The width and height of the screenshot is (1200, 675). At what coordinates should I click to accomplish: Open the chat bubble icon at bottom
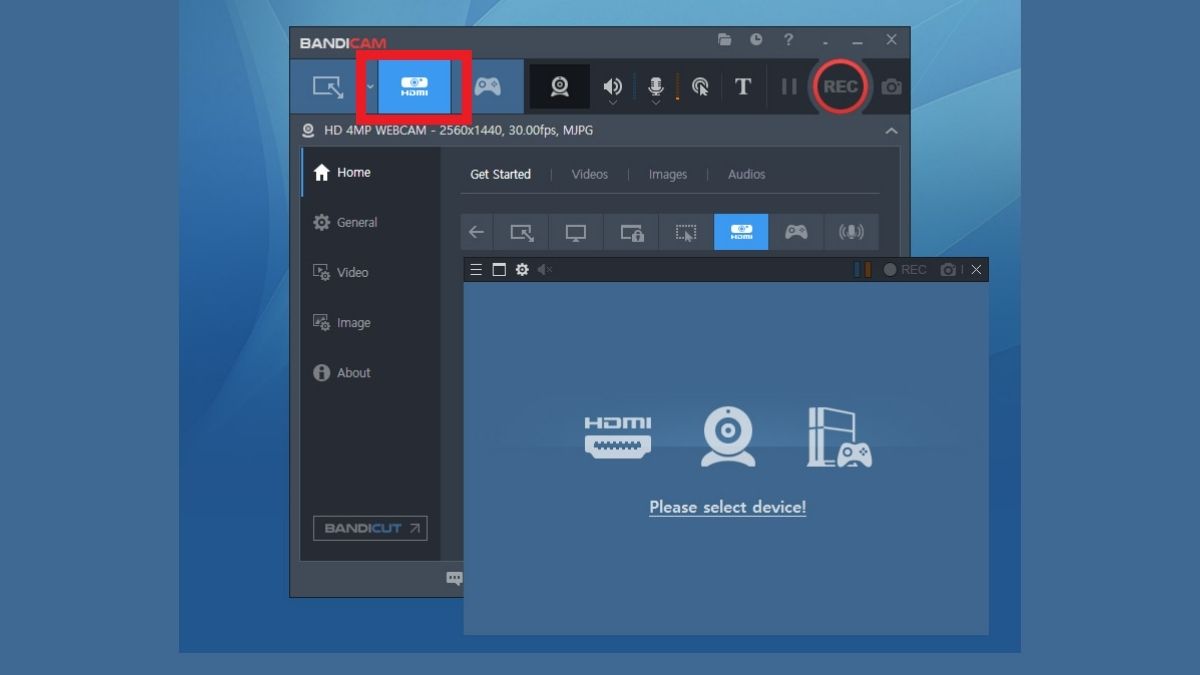tap(454, 578)
